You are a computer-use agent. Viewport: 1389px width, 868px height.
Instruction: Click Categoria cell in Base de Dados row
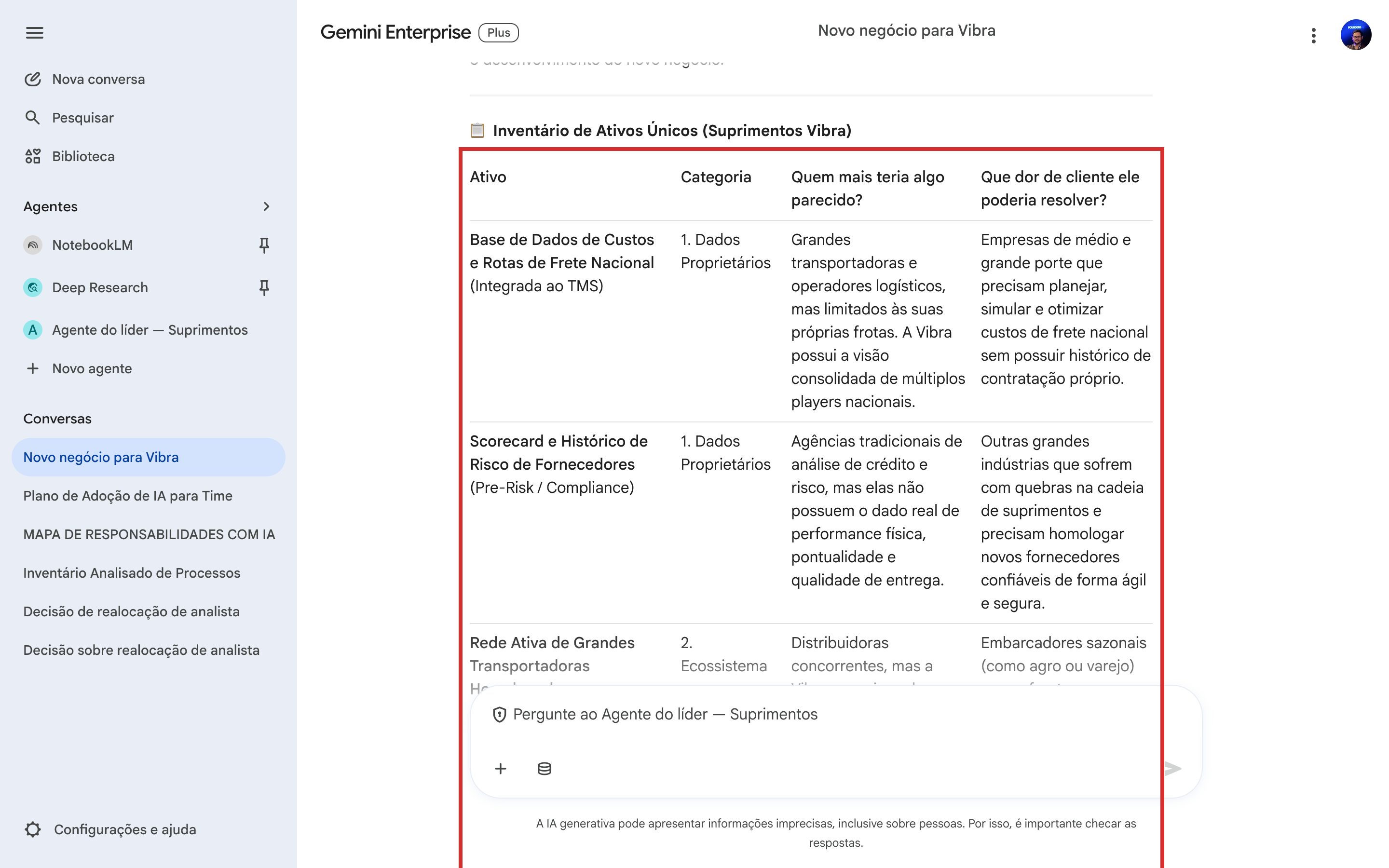725,251
